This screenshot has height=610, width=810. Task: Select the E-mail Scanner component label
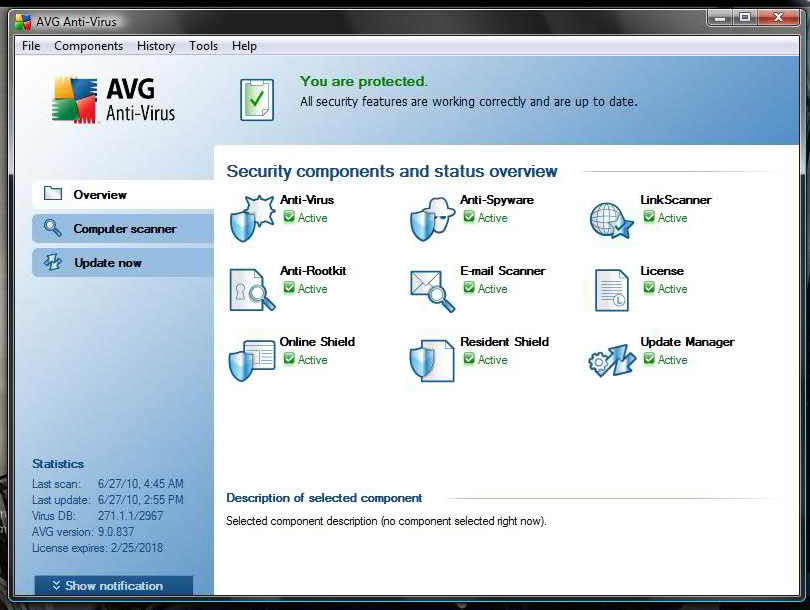[503, 271]
